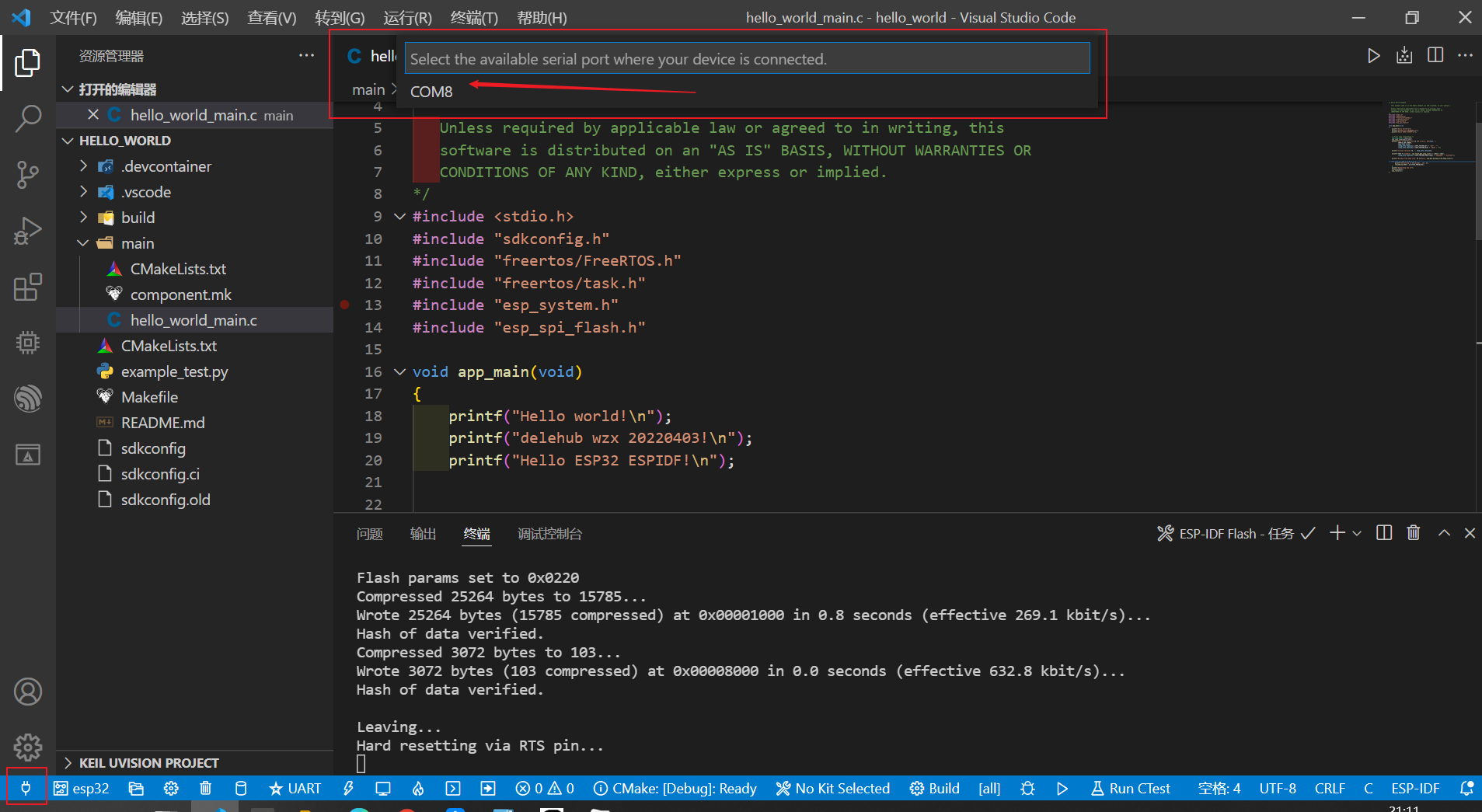Image resolution: width=1482 pixels, height=812 pixels.
Task: Click the Build button in status bar
Action: tap(935, 788)
